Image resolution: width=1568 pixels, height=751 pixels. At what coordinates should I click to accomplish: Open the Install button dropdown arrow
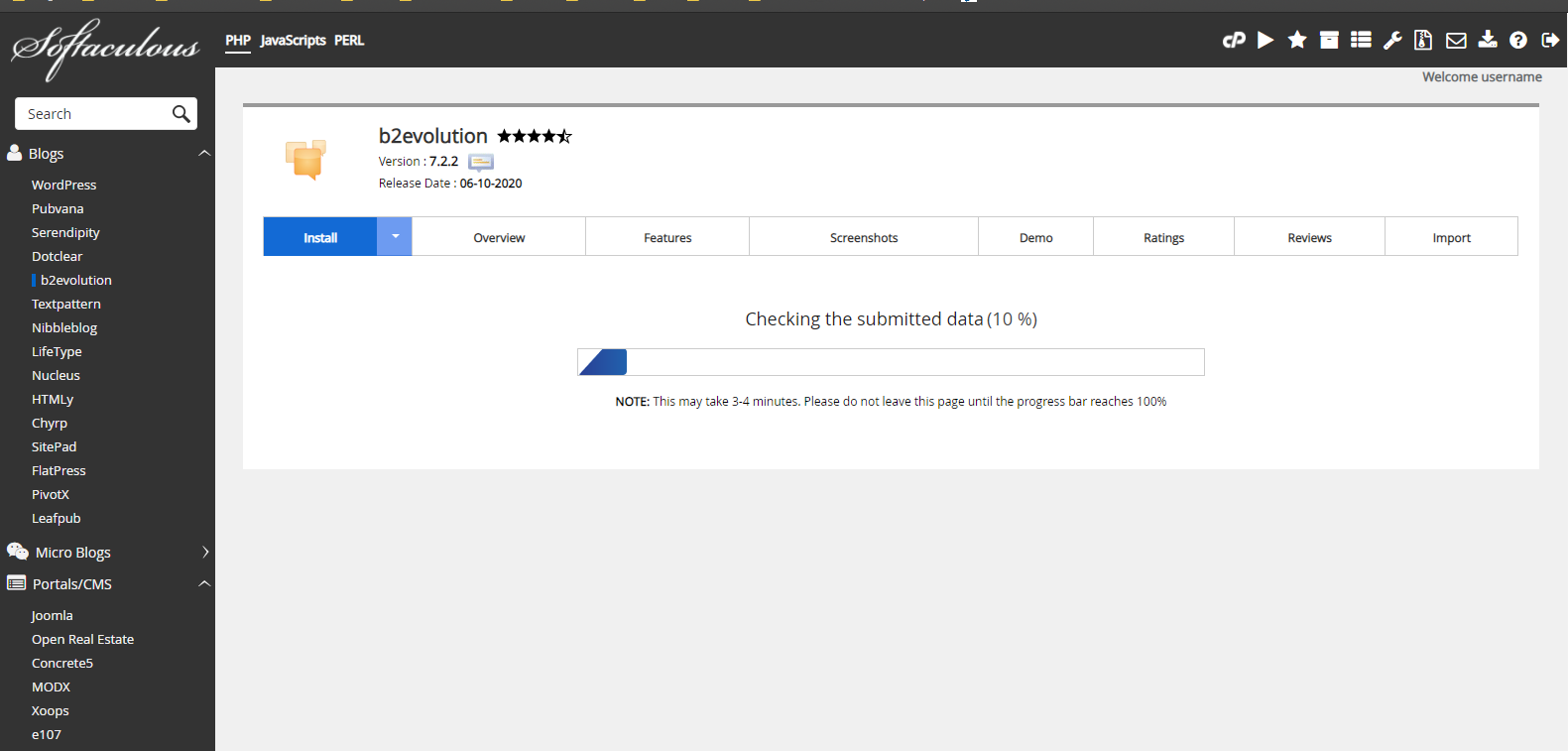click(395, 236)
